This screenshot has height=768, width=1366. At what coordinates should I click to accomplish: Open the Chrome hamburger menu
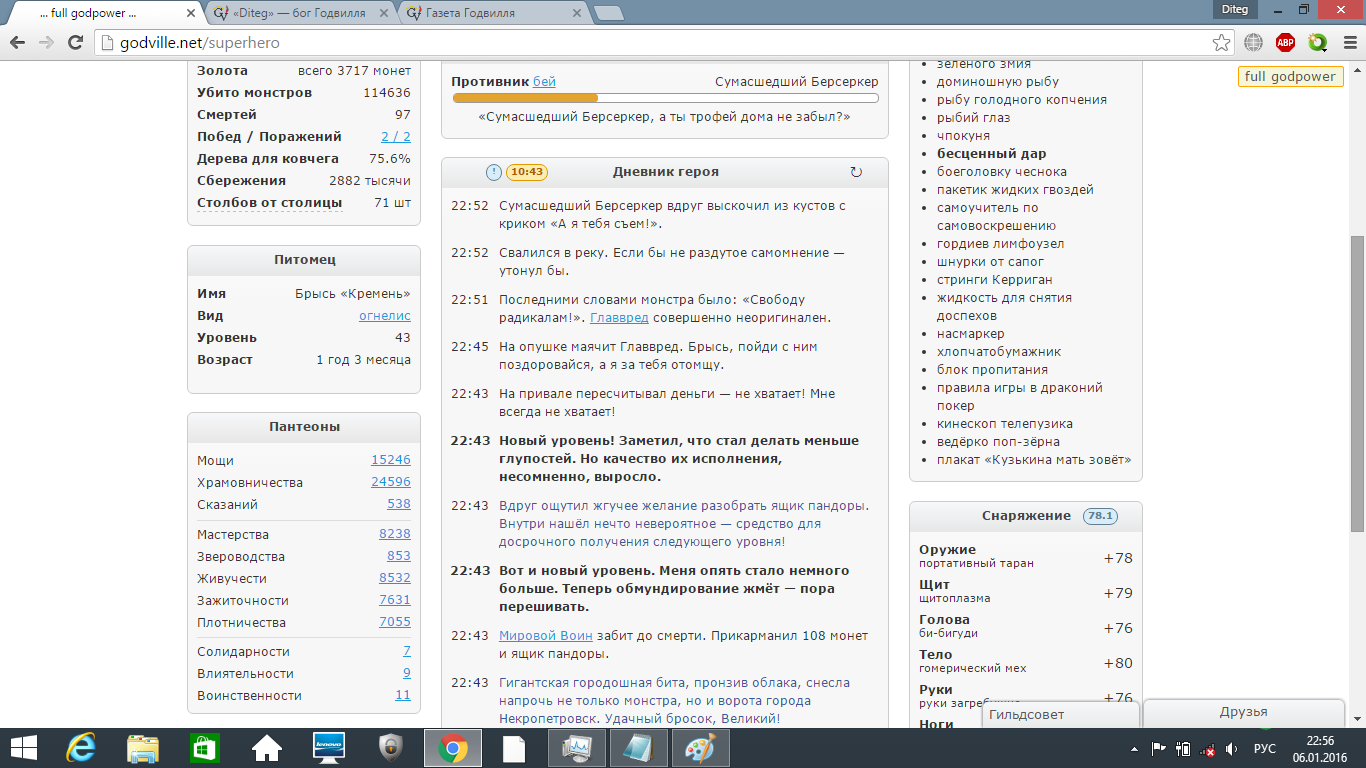(1347, 43)
